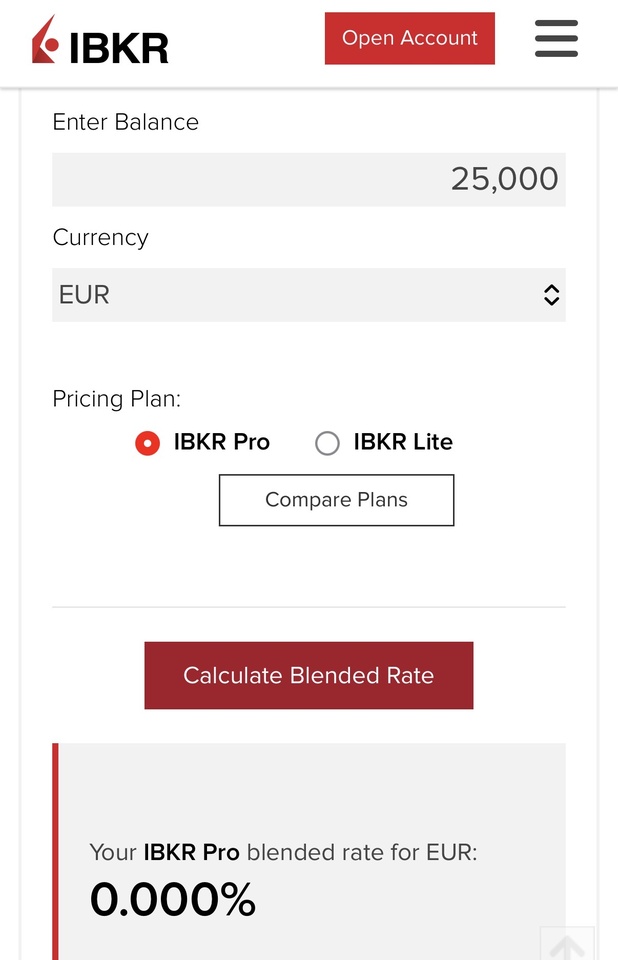
Task: Click the IBKR wordmark text in the header
Action: click(119, 47)
